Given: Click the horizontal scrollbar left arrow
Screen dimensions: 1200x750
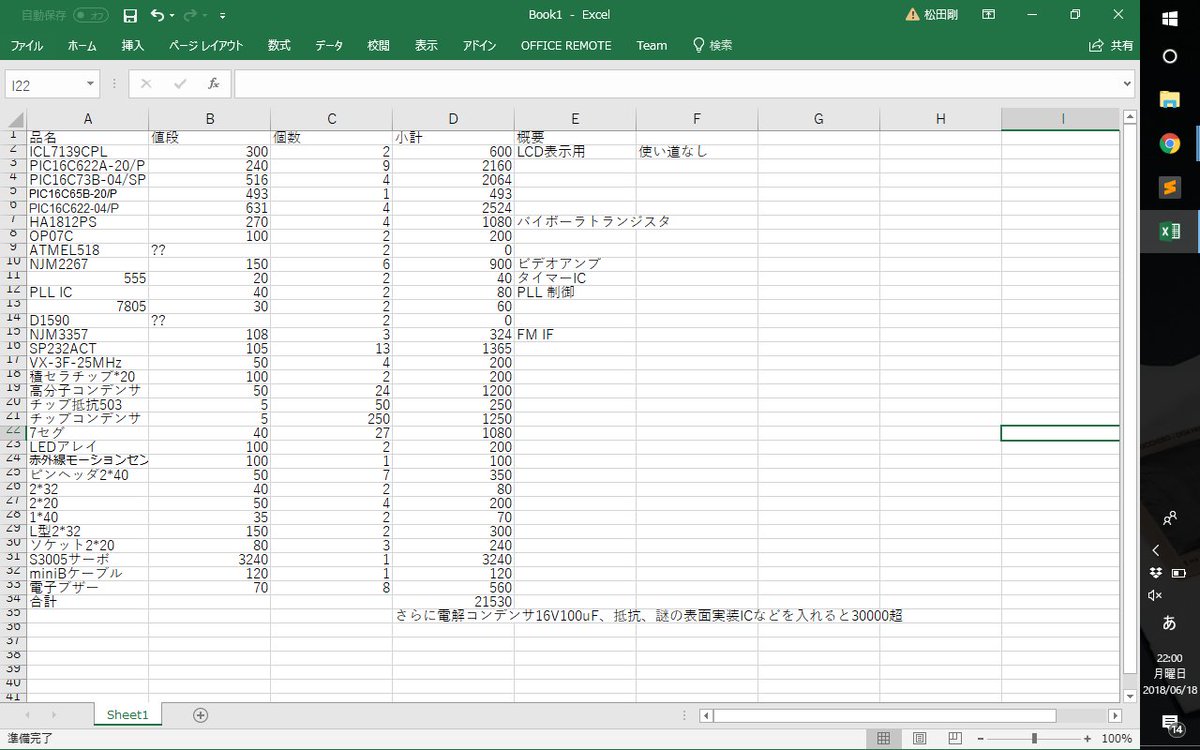Looking at the screenshot, I should (706, 715).
